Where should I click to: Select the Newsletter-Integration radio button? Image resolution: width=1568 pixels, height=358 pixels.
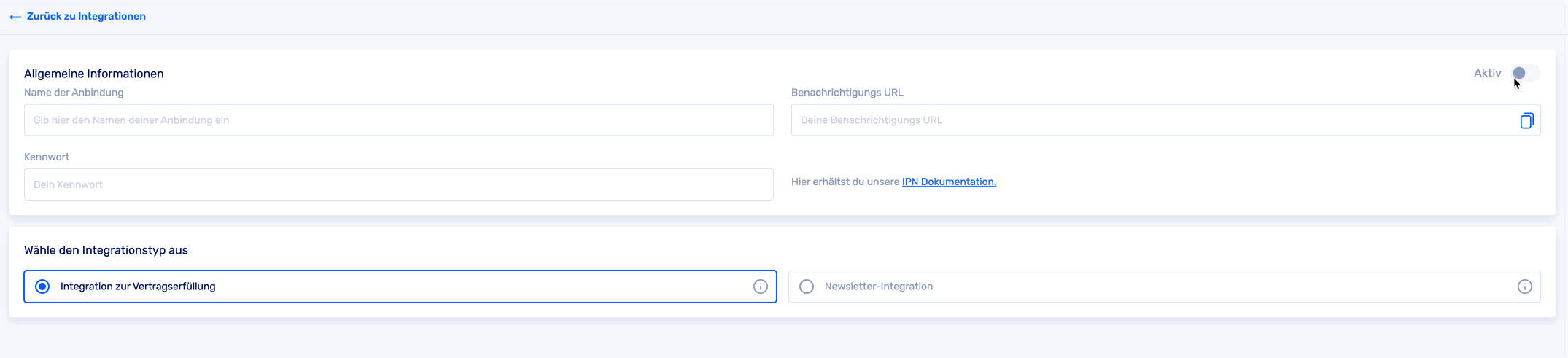coord(806,287)
